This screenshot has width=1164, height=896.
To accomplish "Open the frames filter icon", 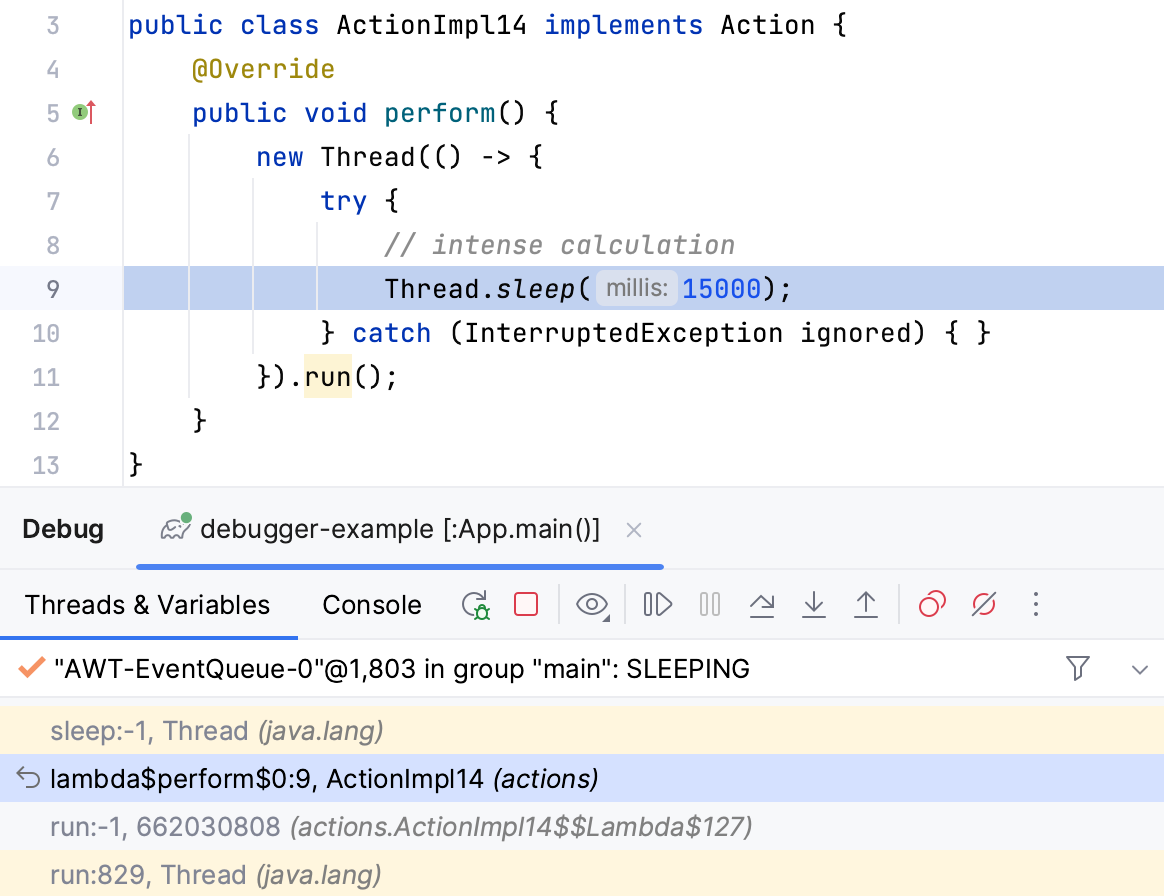I will point(1077,668).
